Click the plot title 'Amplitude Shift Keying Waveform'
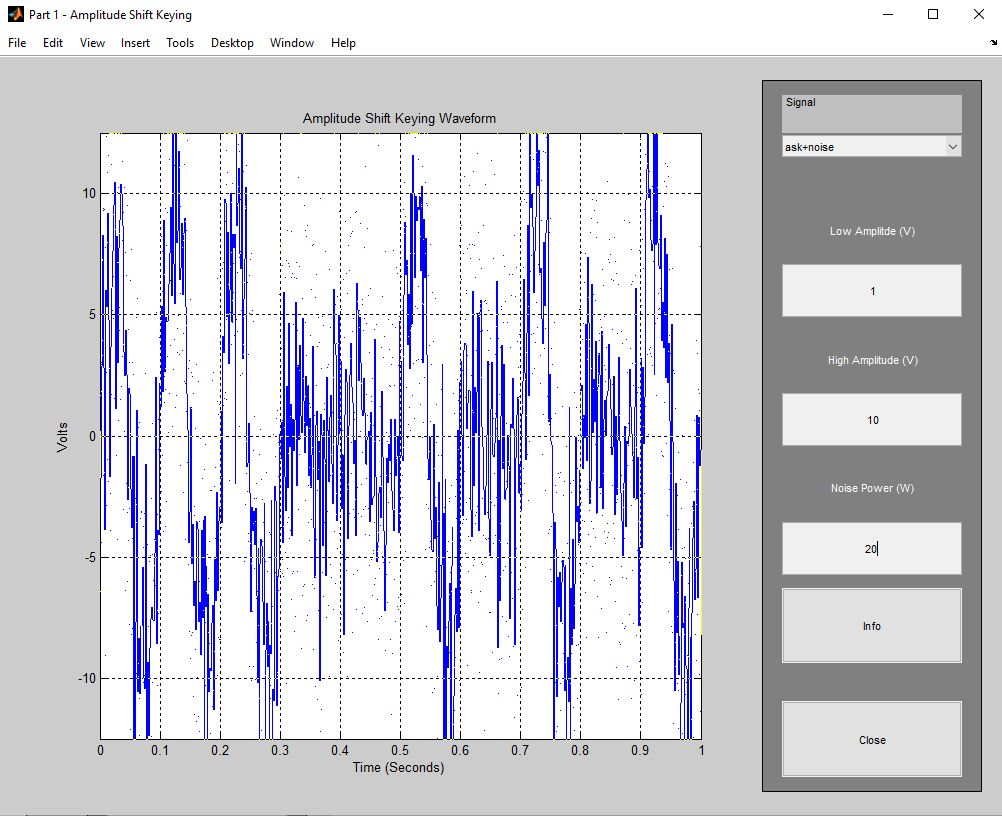 (399, 118)
